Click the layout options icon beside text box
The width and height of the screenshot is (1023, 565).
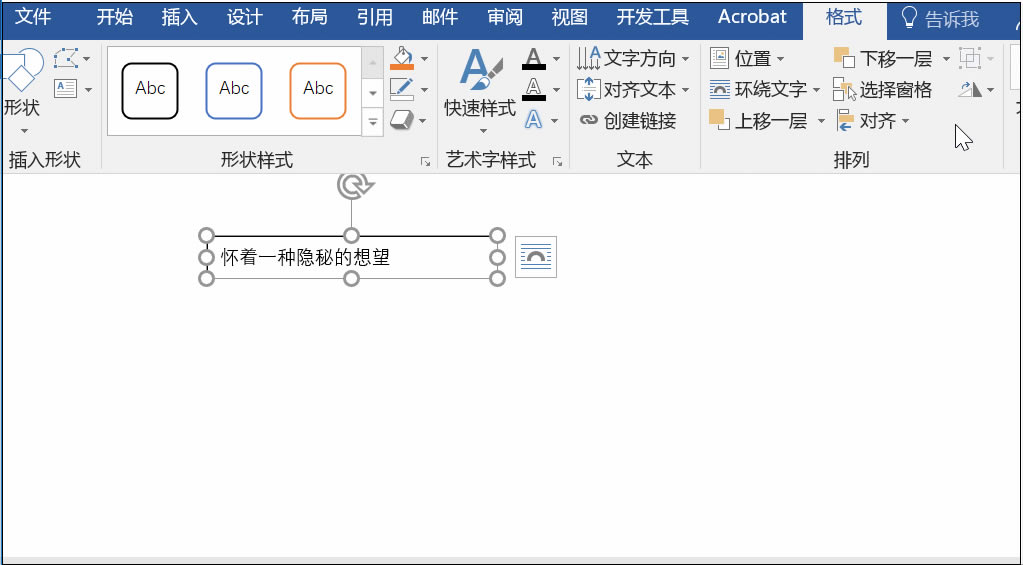536,257
